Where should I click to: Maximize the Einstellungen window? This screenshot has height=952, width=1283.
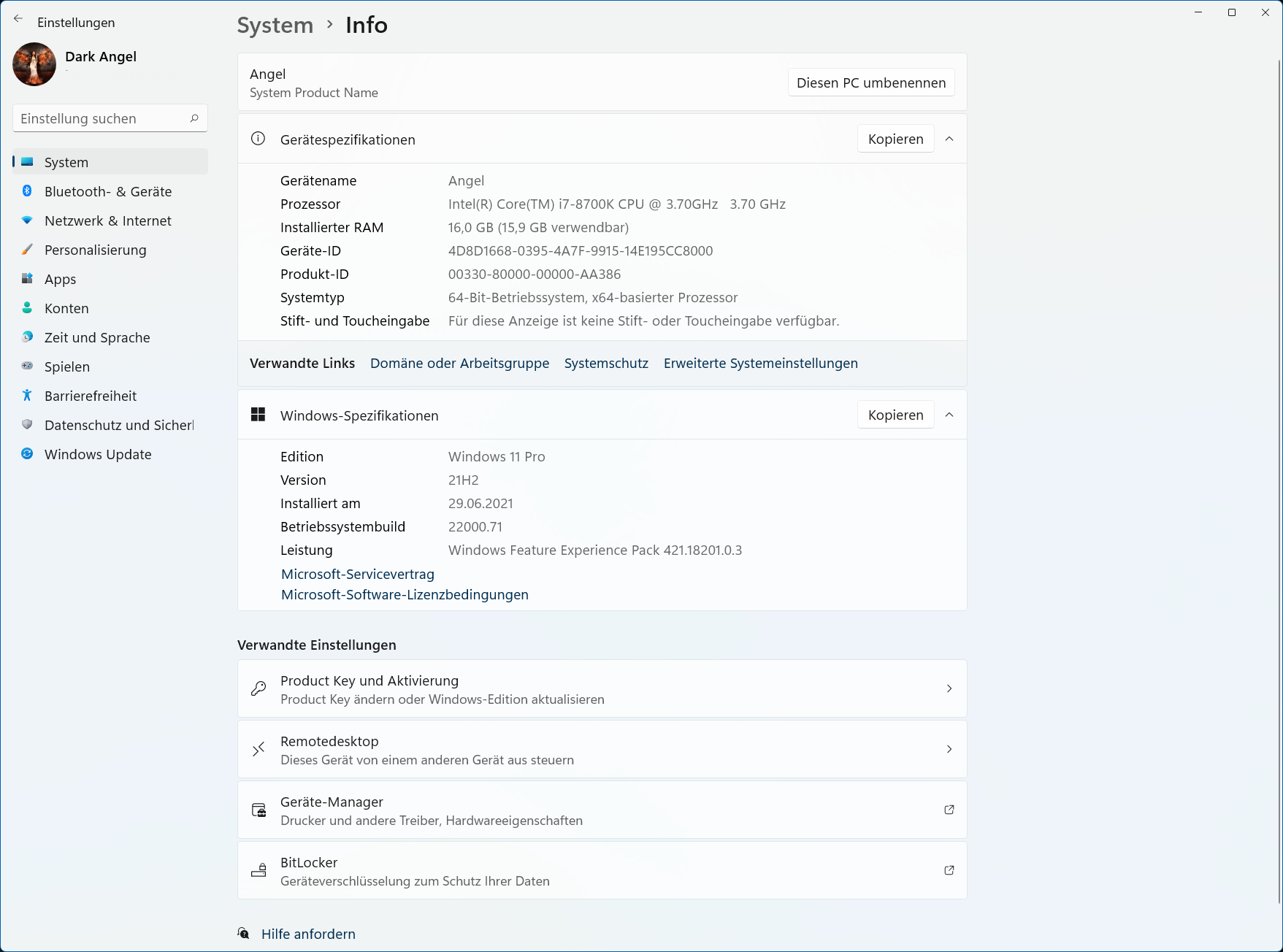pos(1232,12)
